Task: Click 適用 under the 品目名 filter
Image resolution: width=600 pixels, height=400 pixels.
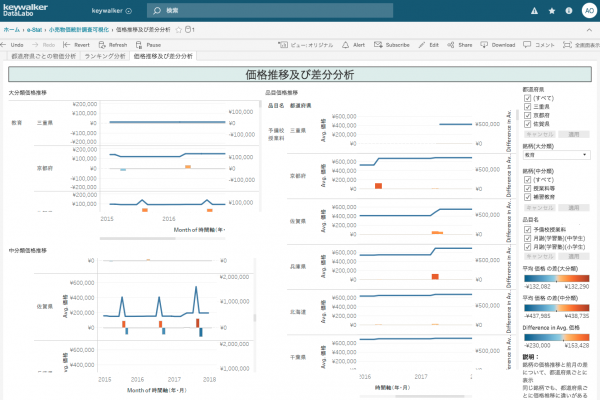Action: 574,256
